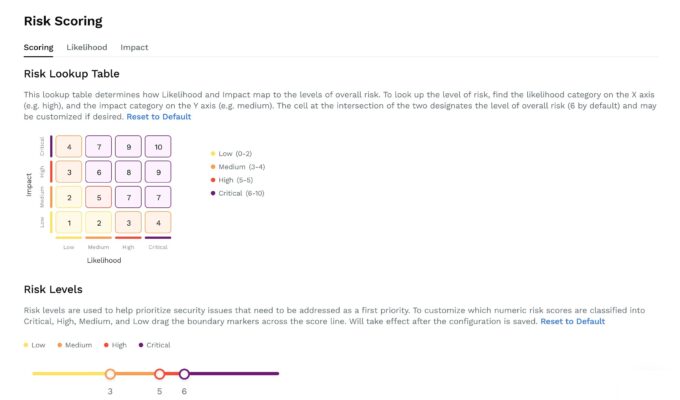This screenshot has height=400, width=680.
Task: Click the cell with value 5 in lookup table
Action: click(x=98, y=197)
